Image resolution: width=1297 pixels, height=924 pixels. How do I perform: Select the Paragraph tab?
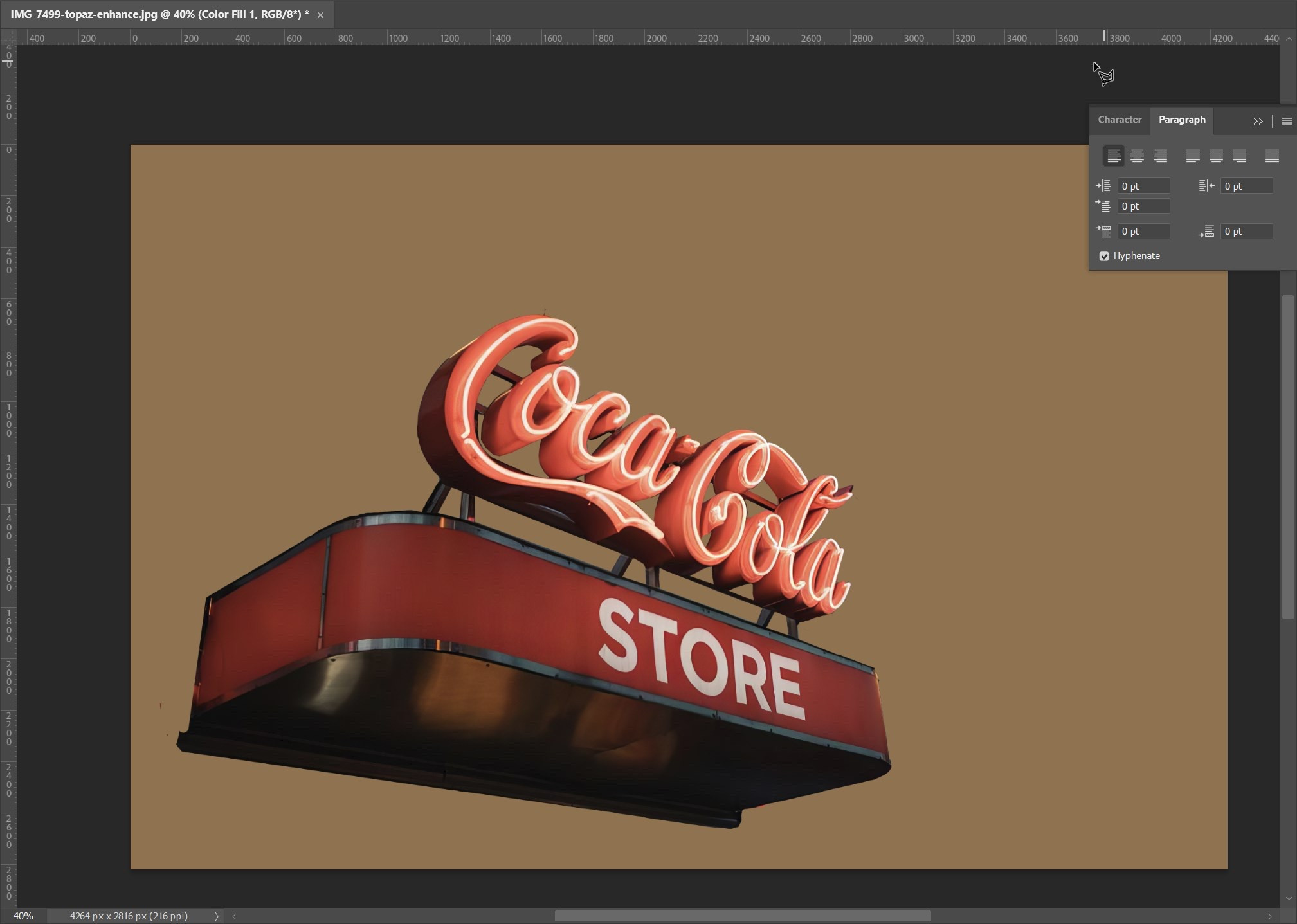pyautogui.click(x=1182, y=120)
